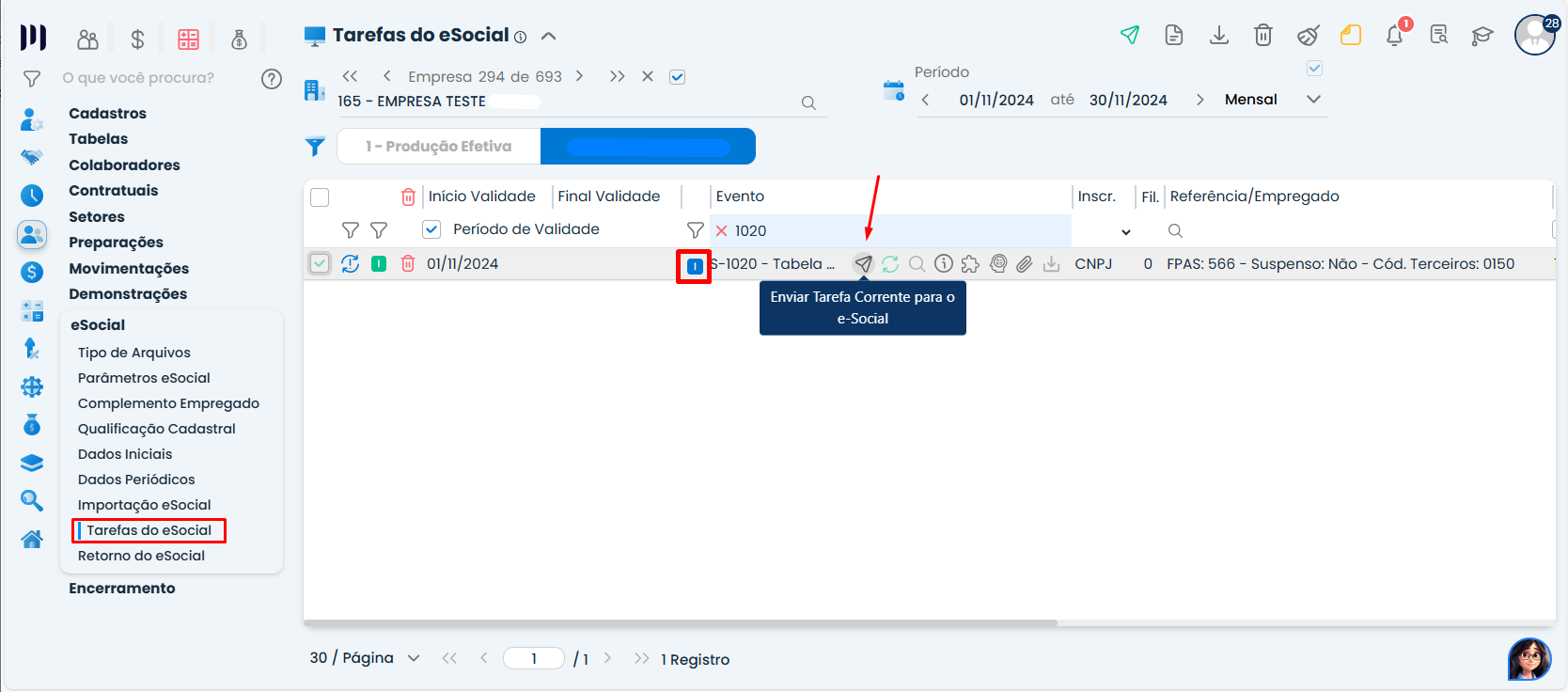The image size is (1568, 692).
Task: Click the download icon in the top toolbar
Action: (1219, 36)
